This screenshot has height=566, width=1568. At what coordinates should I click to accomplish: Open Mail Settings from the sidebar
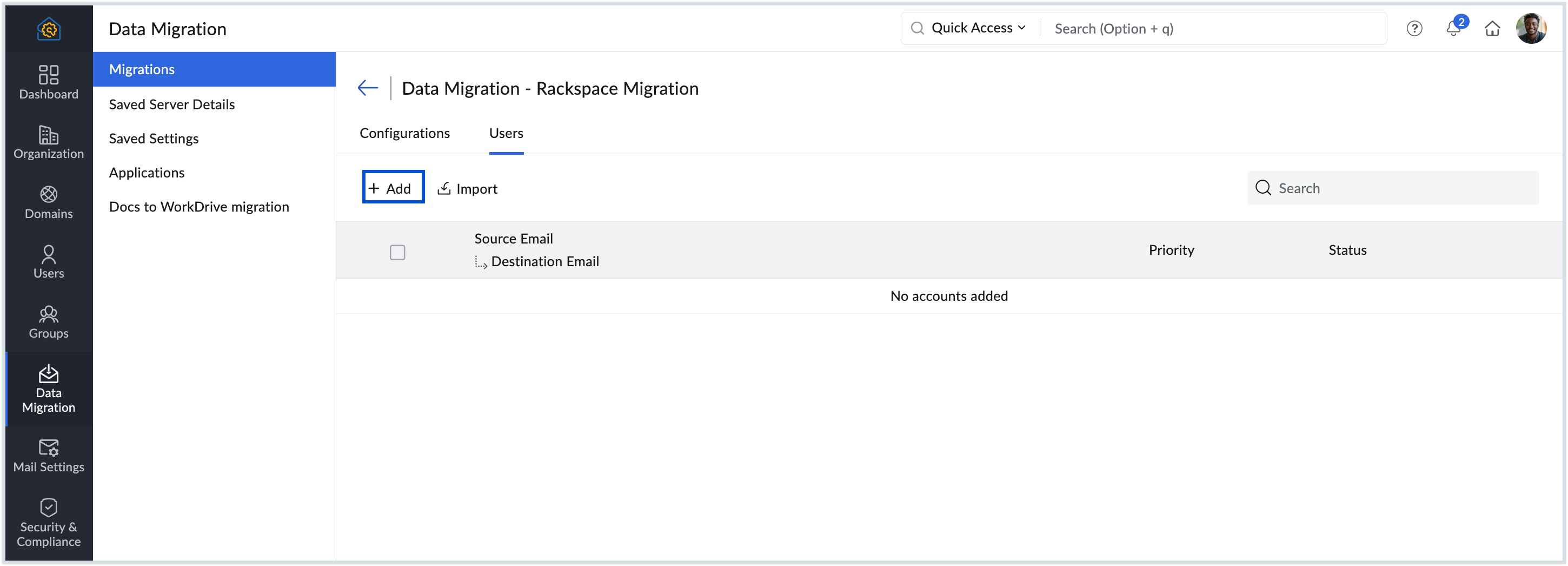pos(48,456)
